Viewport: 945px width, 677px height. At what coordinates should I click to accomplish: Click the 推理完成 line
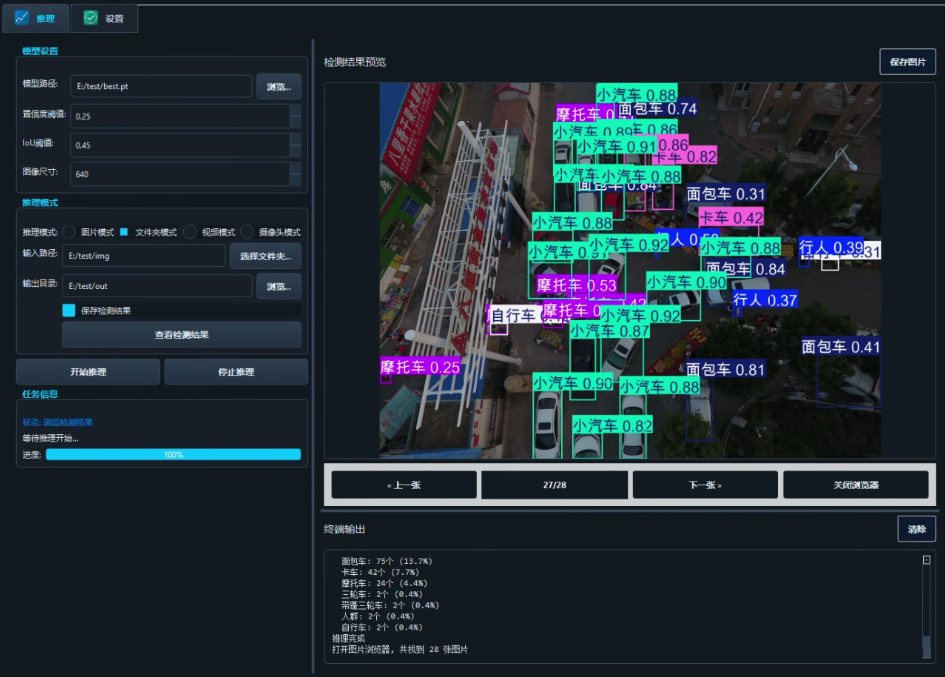[x=348, y=638]
